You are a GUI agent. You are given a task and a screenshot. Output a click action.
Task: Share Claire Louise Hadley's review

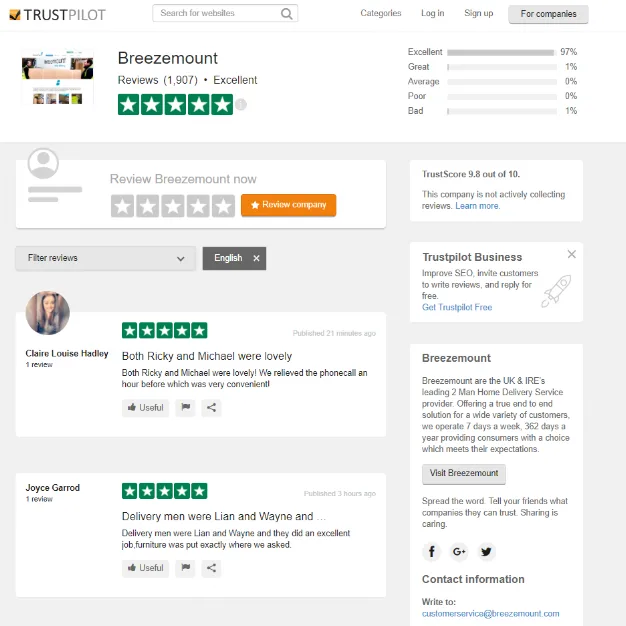(211, 408)
